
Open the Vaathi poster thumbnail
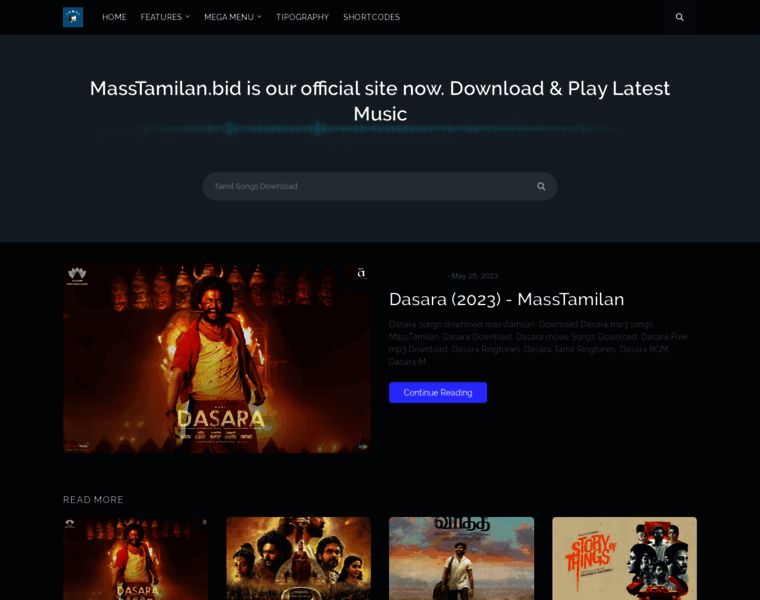click(x=461, y=558)
